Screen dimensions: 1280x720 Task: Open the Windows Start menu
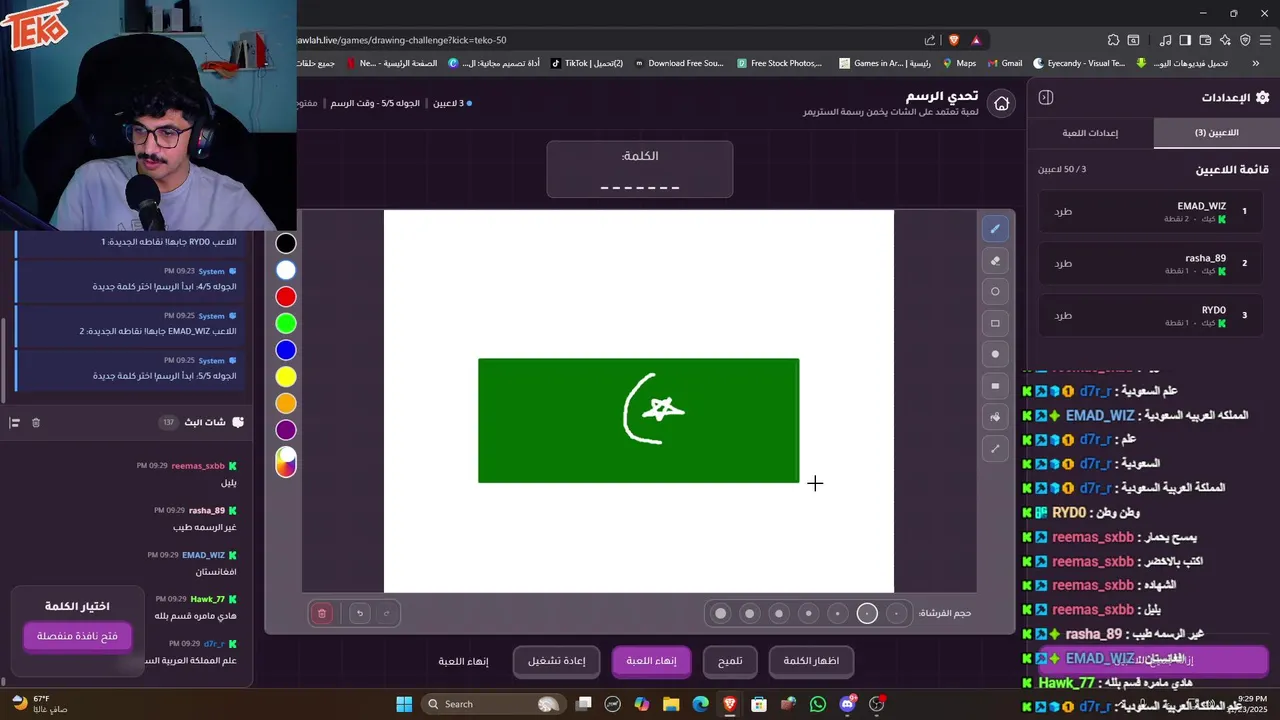pos(404,704)
